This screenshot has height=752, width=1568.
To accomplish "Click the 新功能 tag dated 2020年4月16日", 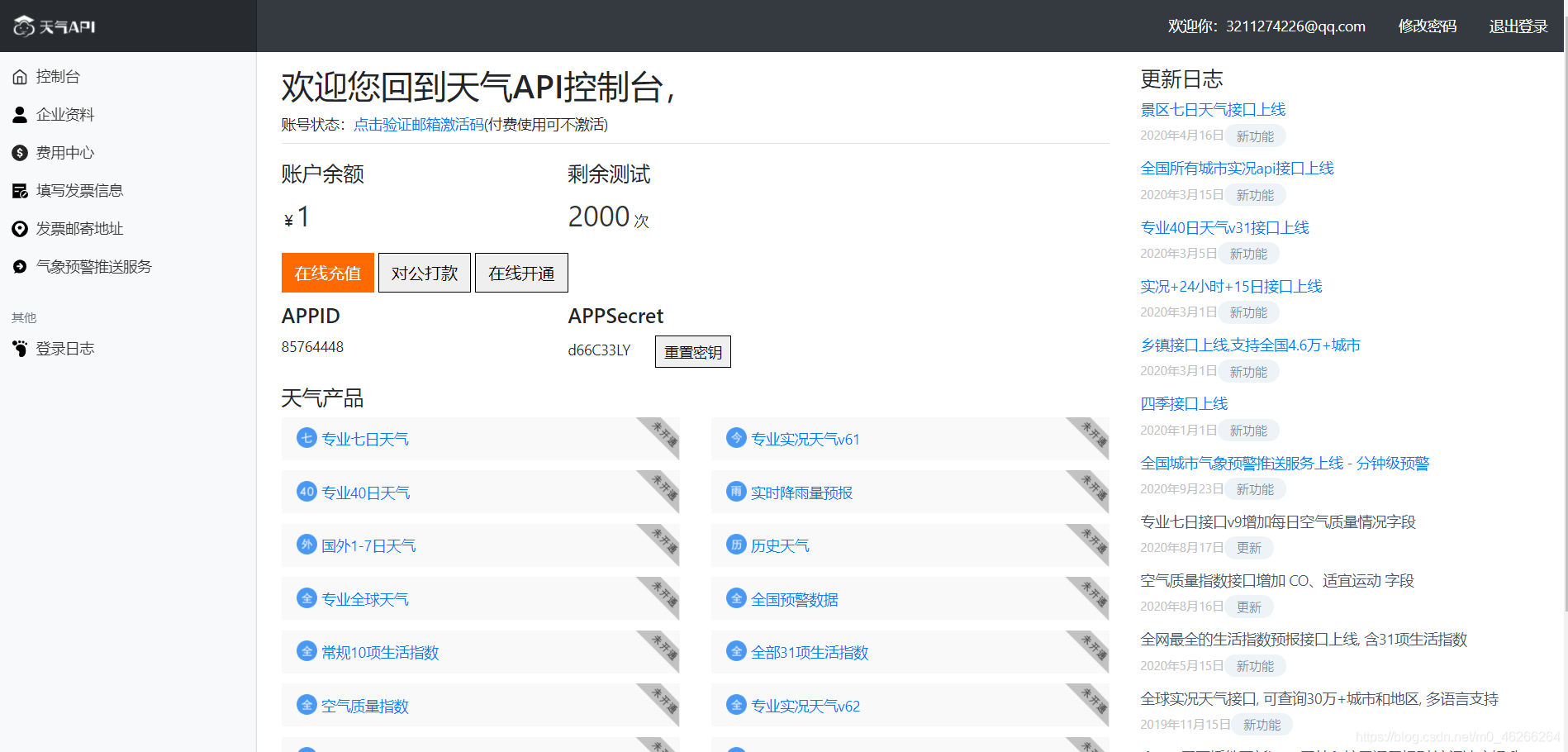I will pyautogui.click(x=1255, y=136).
